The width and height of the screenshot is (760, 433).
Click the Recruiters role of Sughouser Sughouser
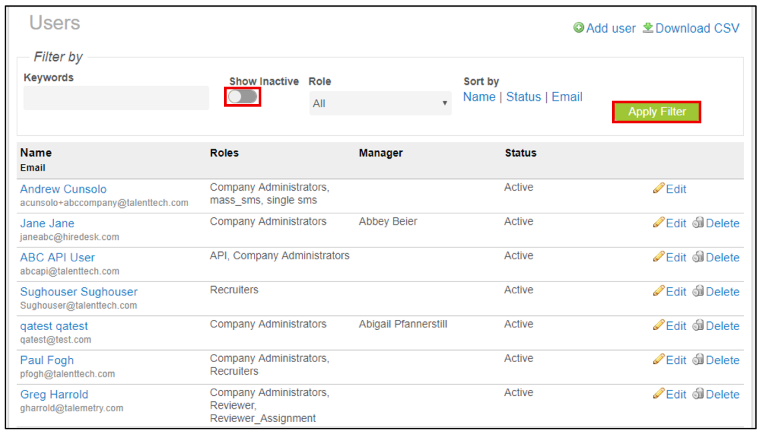pos(234,290)
